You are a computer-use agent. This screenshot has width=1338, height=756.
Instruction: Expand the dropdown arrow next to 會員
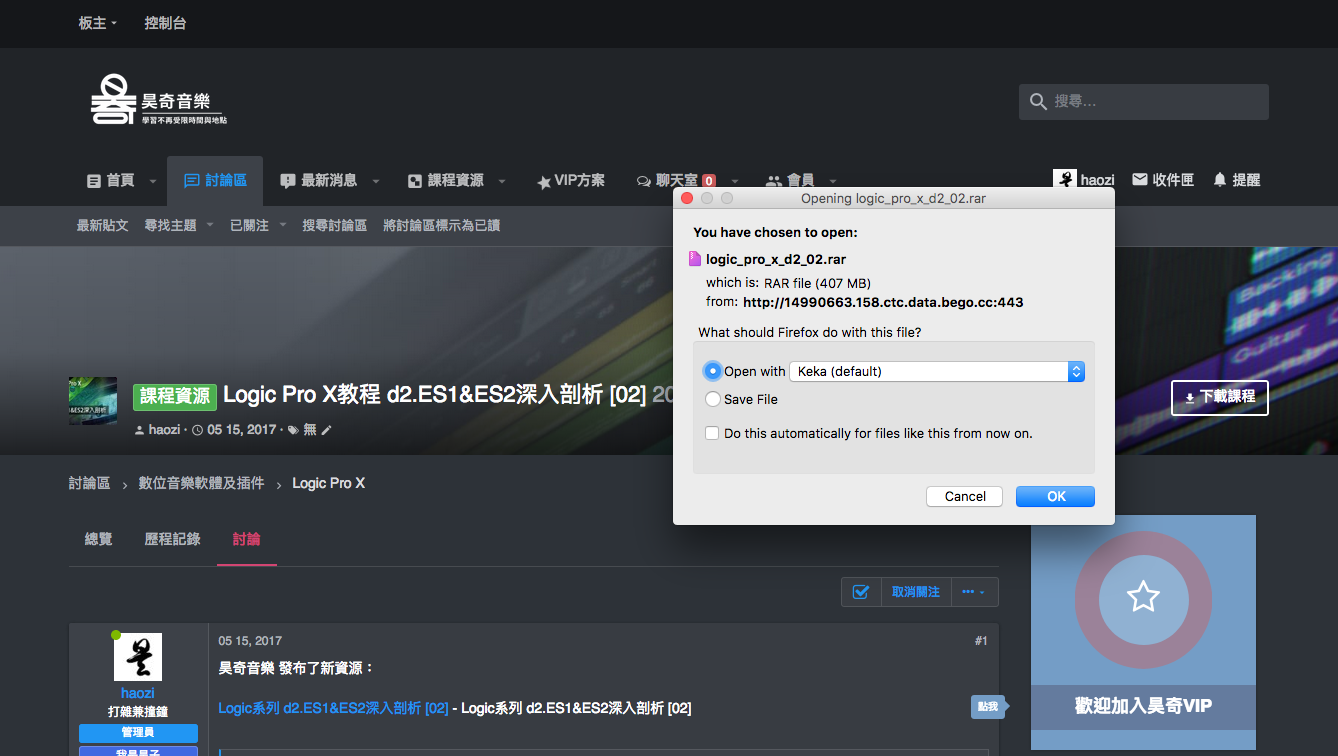coord(833,182)
